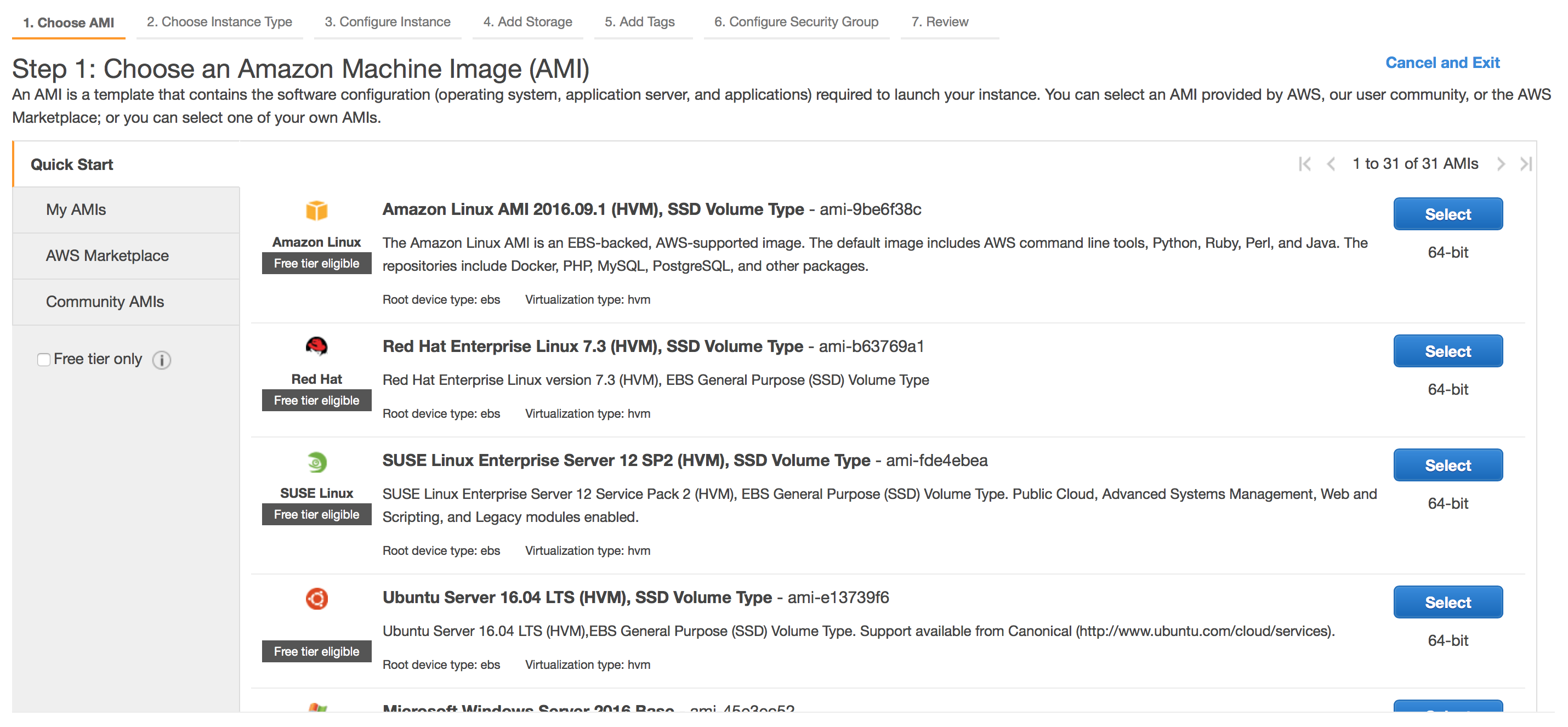Click the Ubuntu logo icon
The height and width of the screenshot is (727, 1568).
click(316, 599)
